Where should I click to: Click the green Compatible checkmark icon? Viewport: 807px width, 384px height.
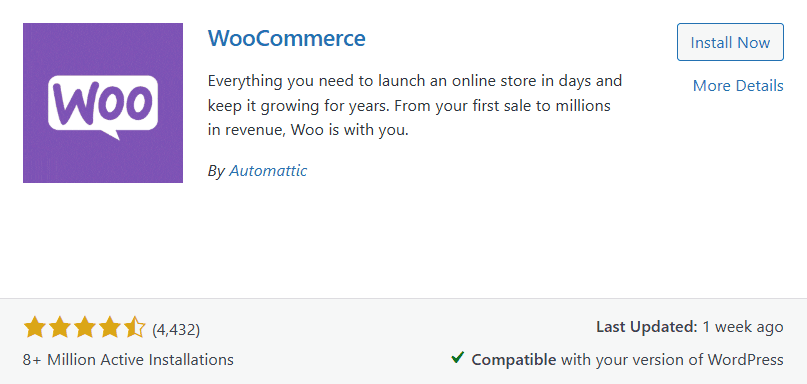[x=458, y=358]
